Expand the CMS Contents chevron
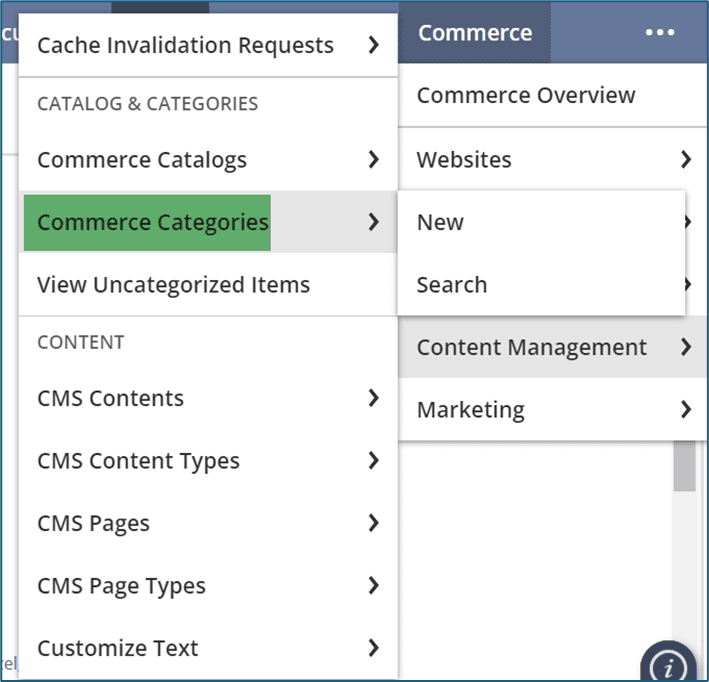This screenshot has height=682, width=709. point(373,398)
